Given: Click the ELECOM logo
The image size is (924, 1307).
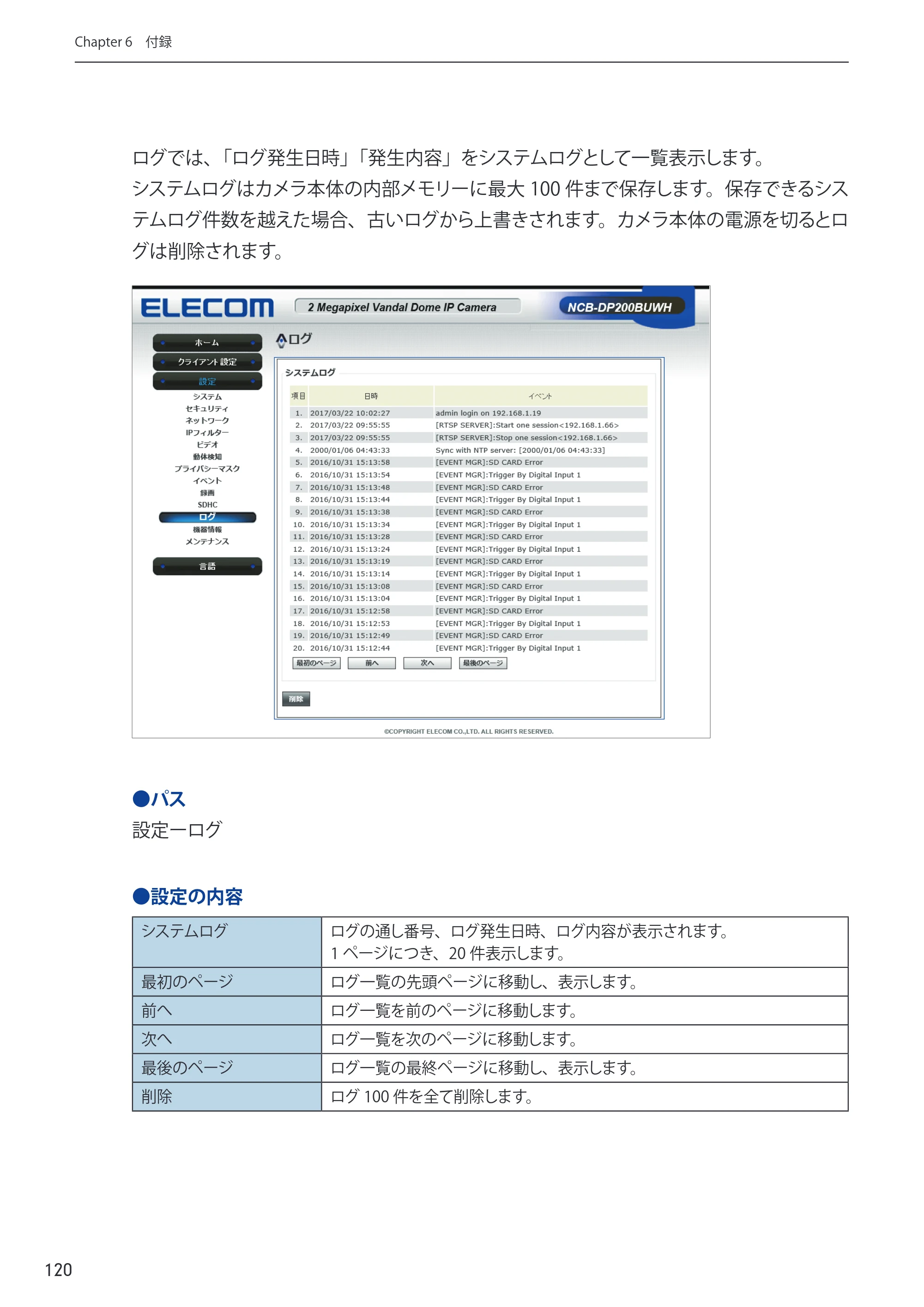Looking at the screenshot, I should (x=207, y=308).
